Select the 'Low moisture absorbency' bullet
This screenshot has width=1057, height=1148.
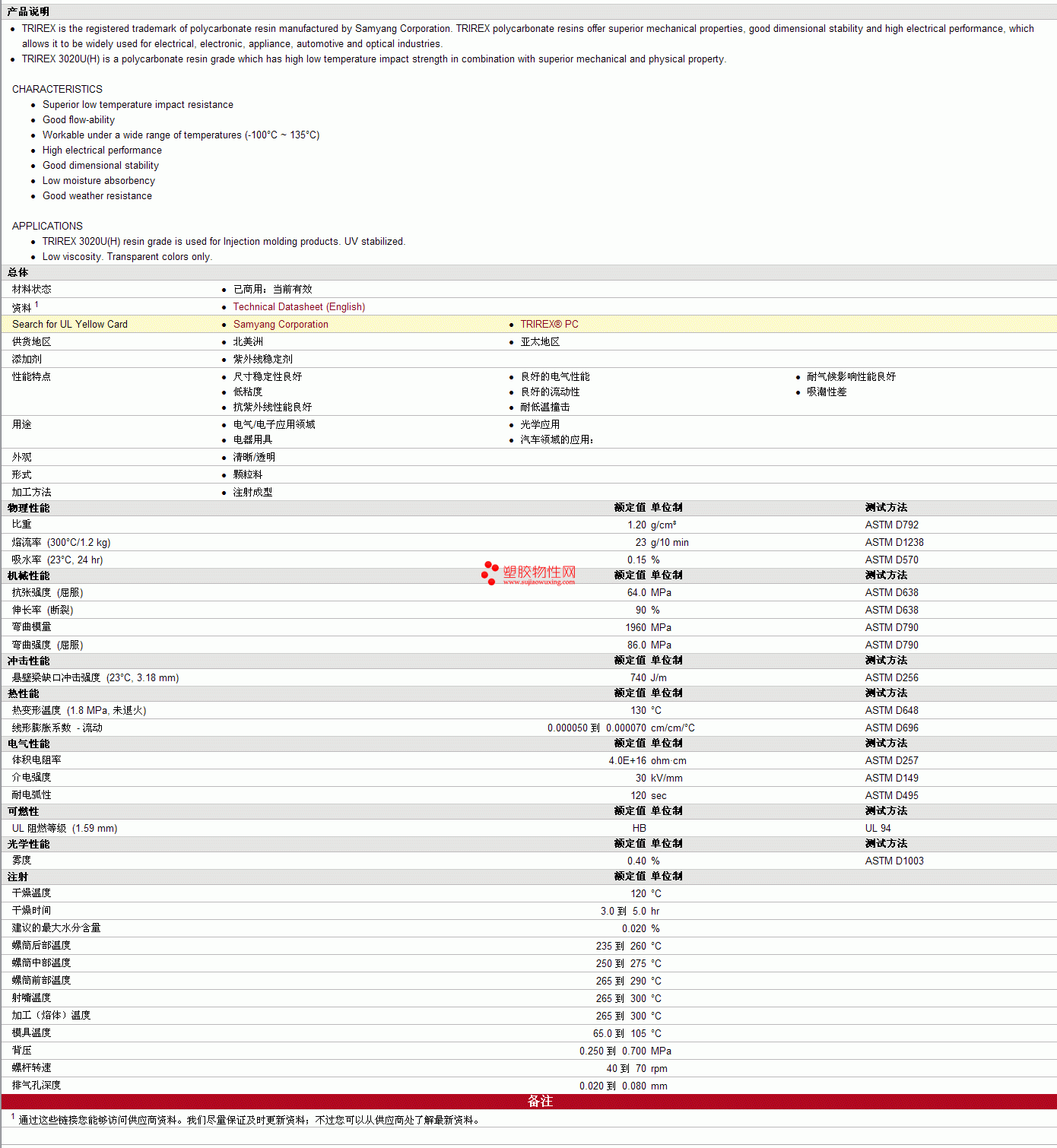pyautogui.click(x=98, y=181)
